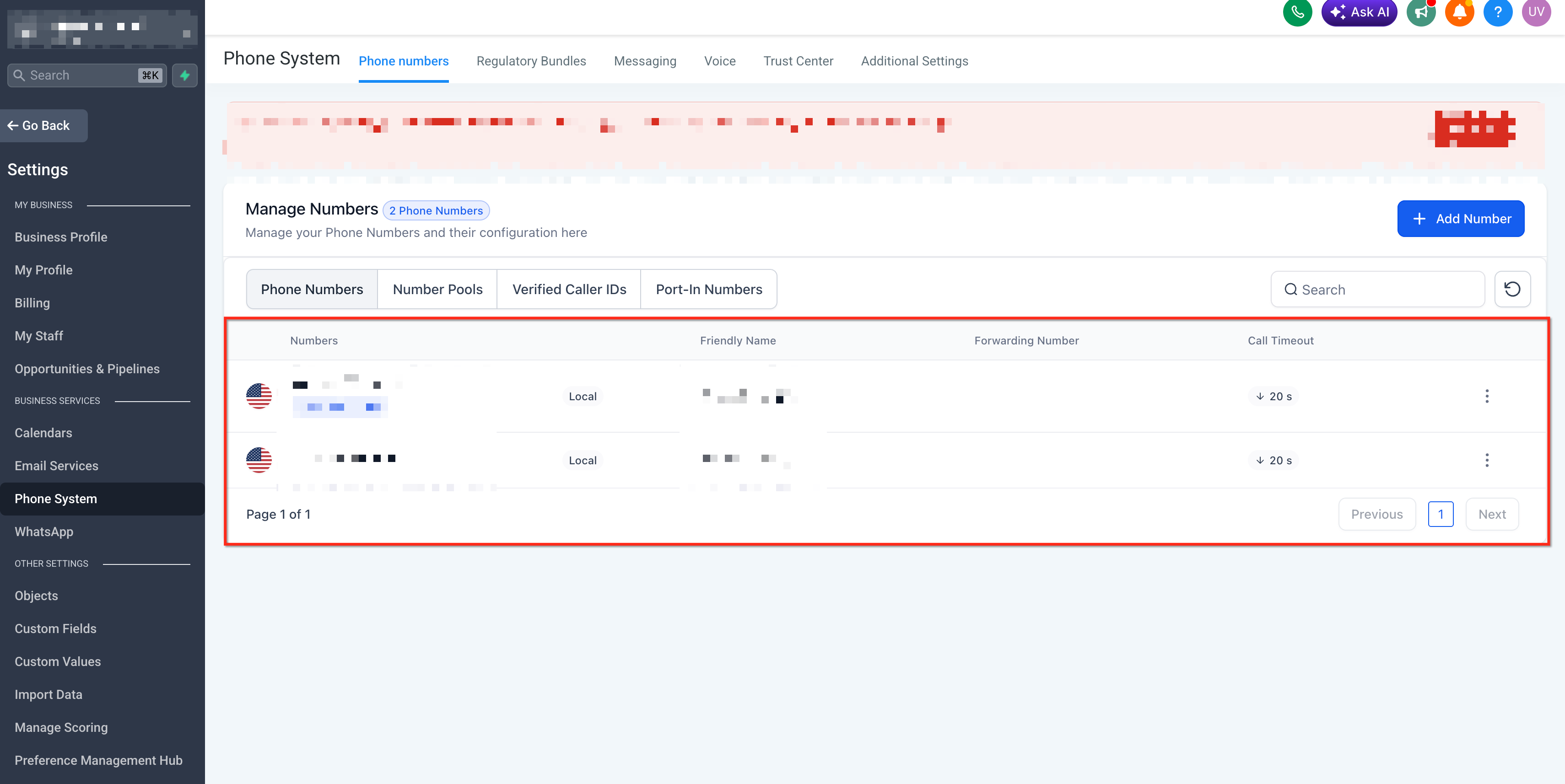Open Calendars settings
The width and height of the screenshot is (1565, 784).
pyautogui.click(x=43, y=433)
